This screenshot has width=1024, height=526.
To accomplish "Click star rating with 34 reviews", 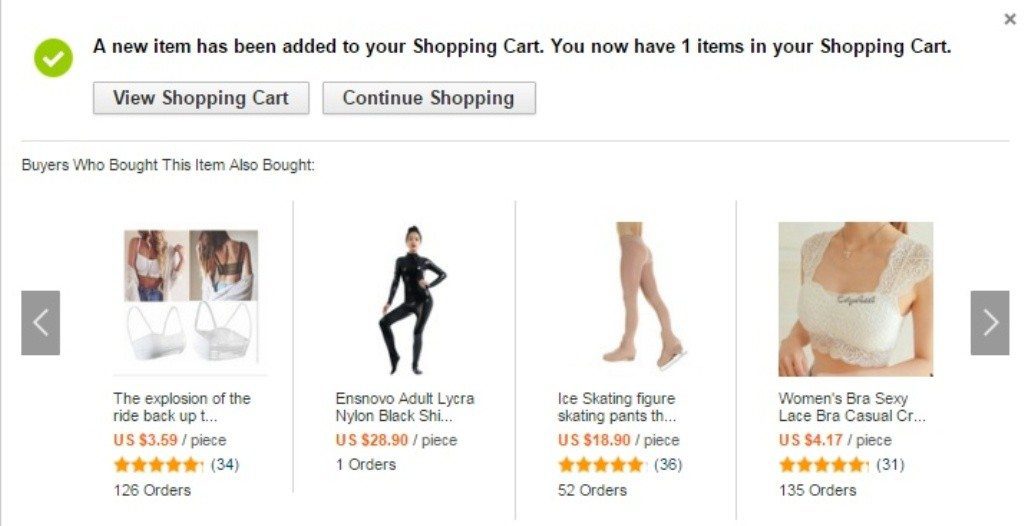I will click(x=159, y=465).
